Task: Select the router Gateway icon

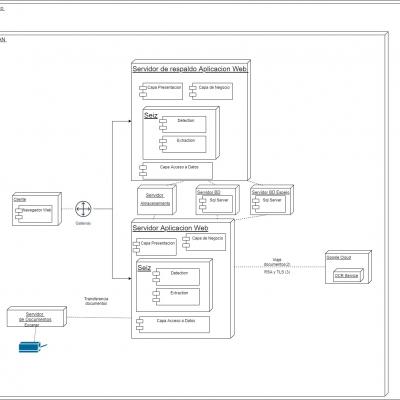Action: pos(83,209)
